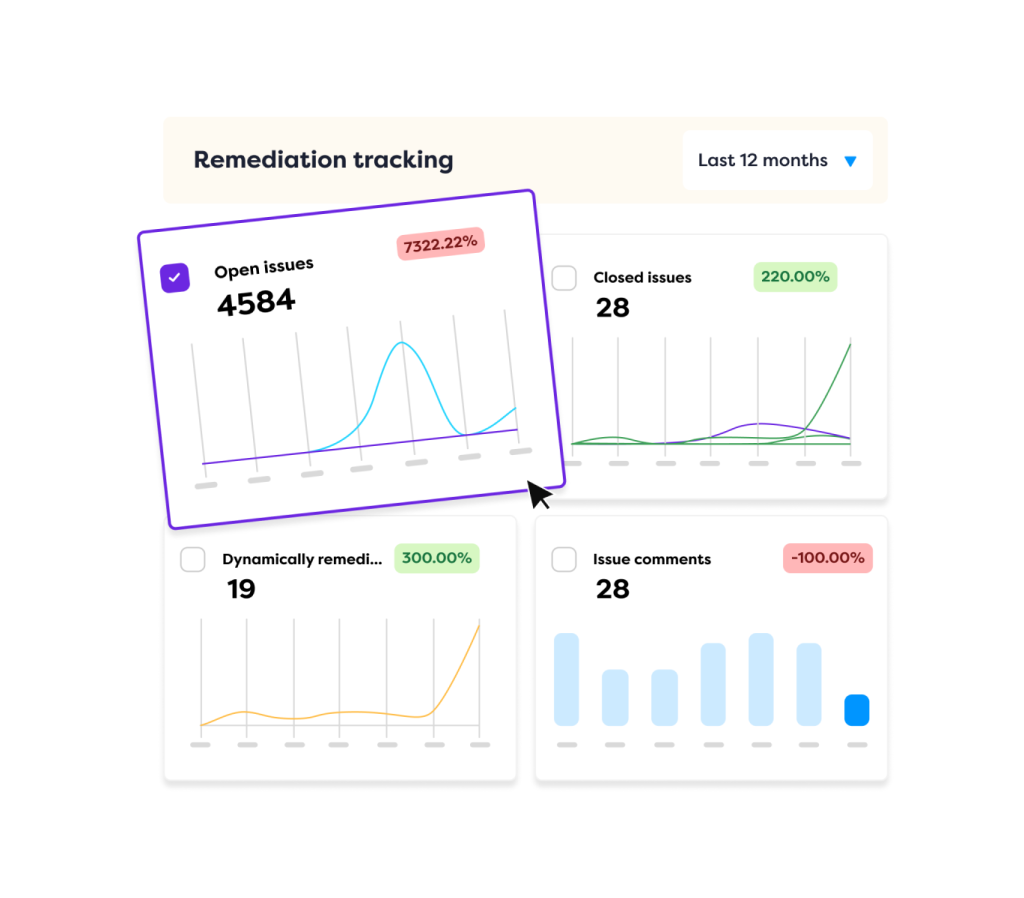Click the dark blue bar in Issue comments

(857, 710)
